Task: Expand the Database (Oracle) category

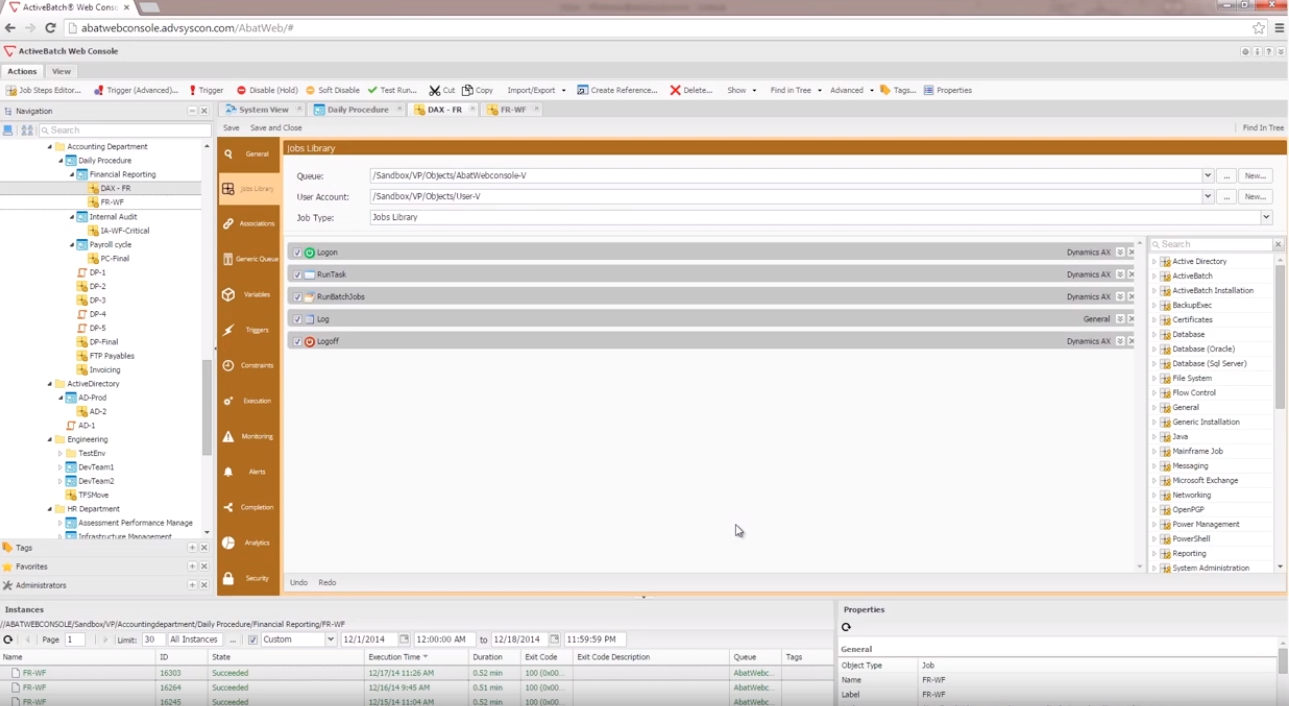Action: click(1152, 348)
